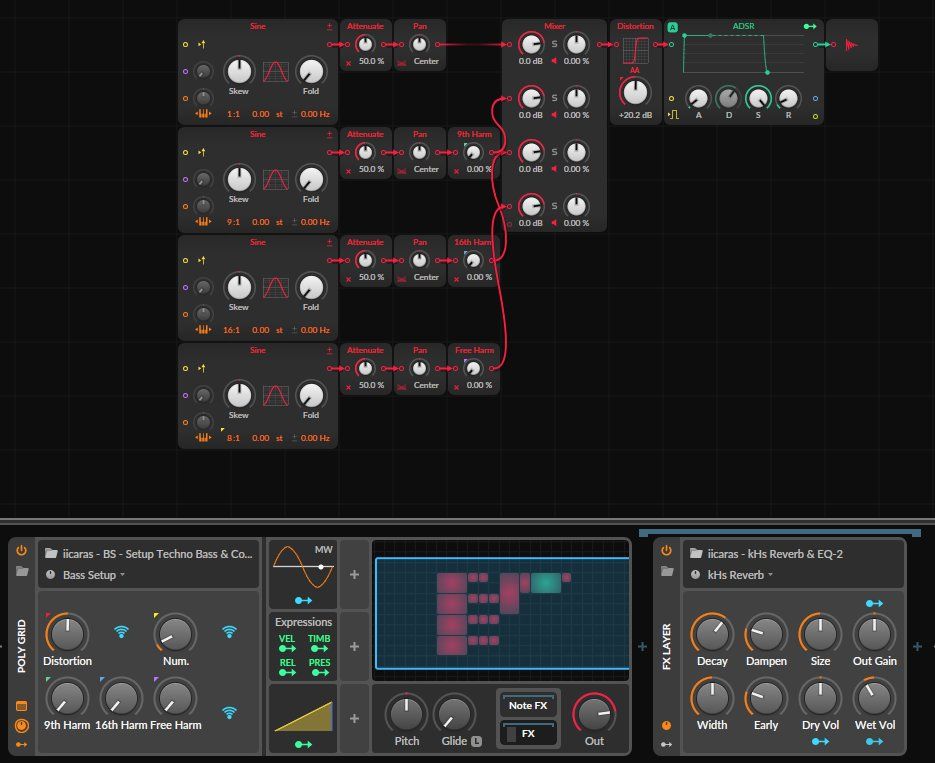Click waveform display of 8:1 Sine oscillator
The height and width of the screenshot is (763, 935).
point(275,395)
